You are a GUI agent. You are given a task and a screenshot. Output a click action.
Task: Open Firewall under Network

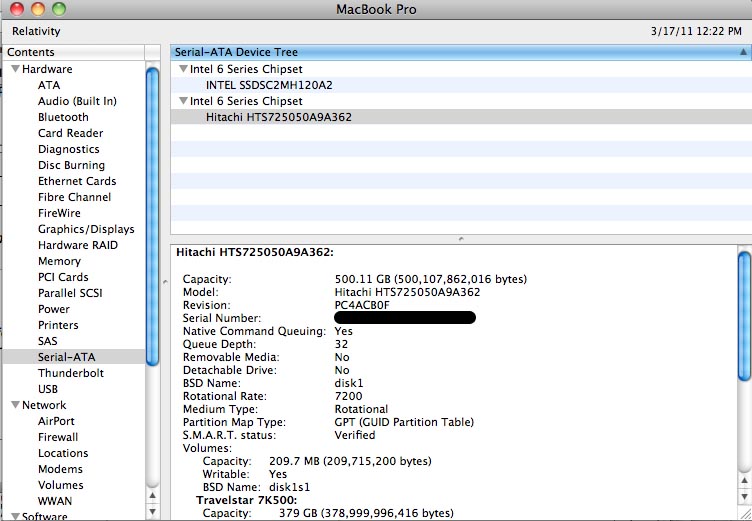point(58,437)
